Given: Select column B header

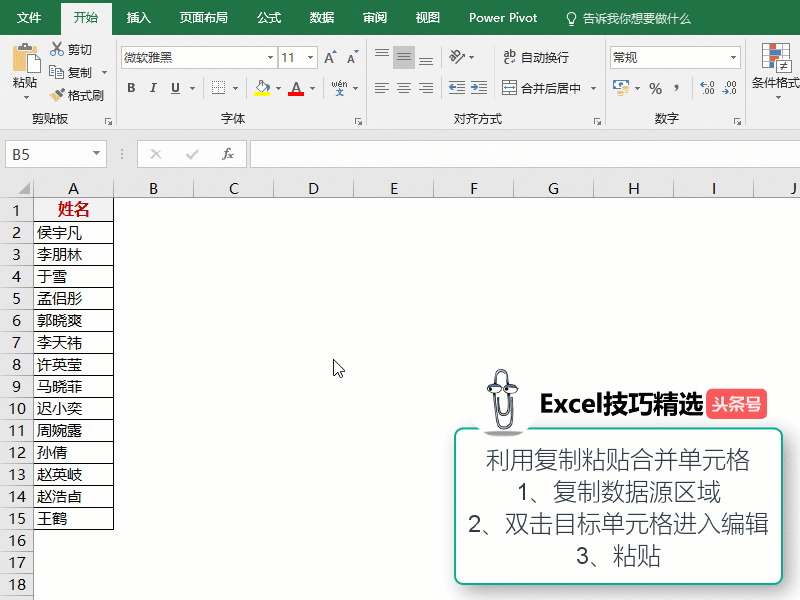Looking at the screenshot, I should pos(153,188).
